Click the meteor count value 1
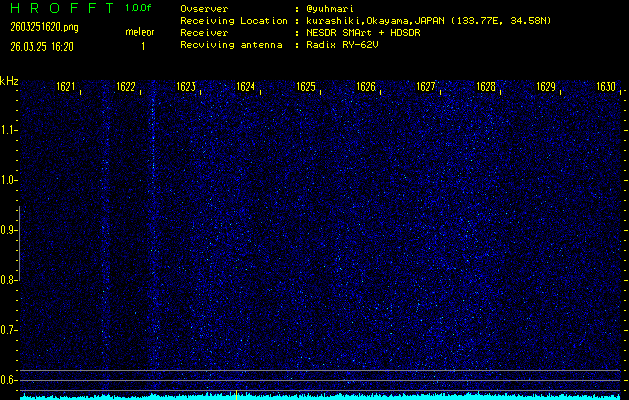 143,47
